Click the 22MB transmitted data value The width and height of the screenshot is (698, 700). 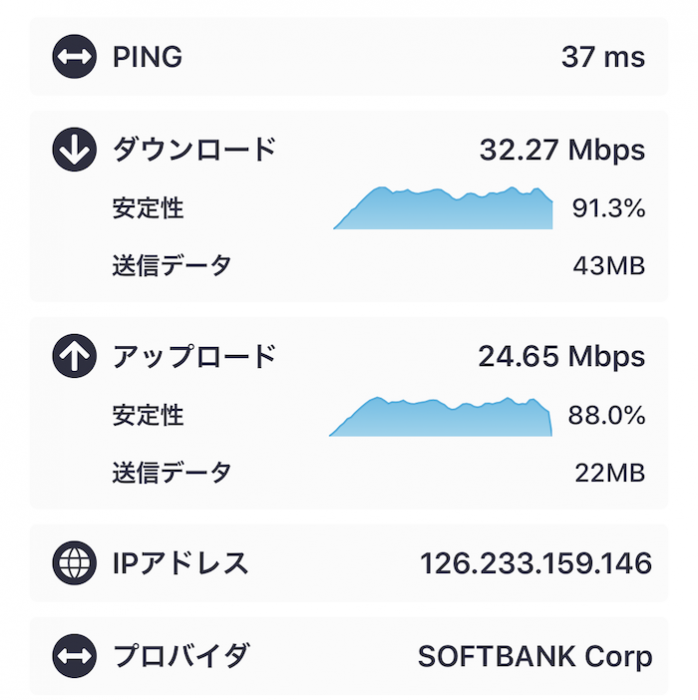[x=610, y=473]
